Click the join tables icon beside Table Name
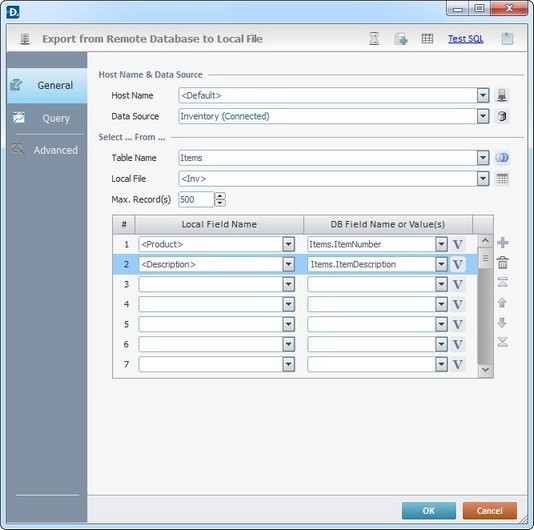Screen dimensions: 534x530 (x=502, y=158)
